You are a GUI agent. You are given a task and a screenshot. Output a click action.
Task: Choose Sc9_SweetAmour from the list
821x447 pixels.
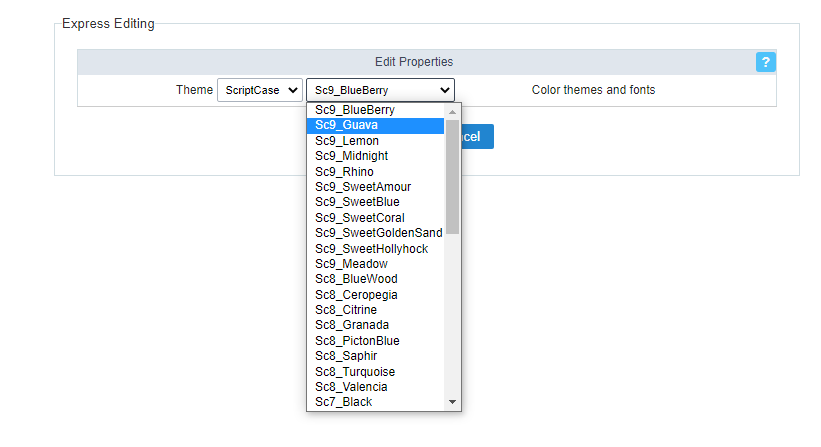375,187
